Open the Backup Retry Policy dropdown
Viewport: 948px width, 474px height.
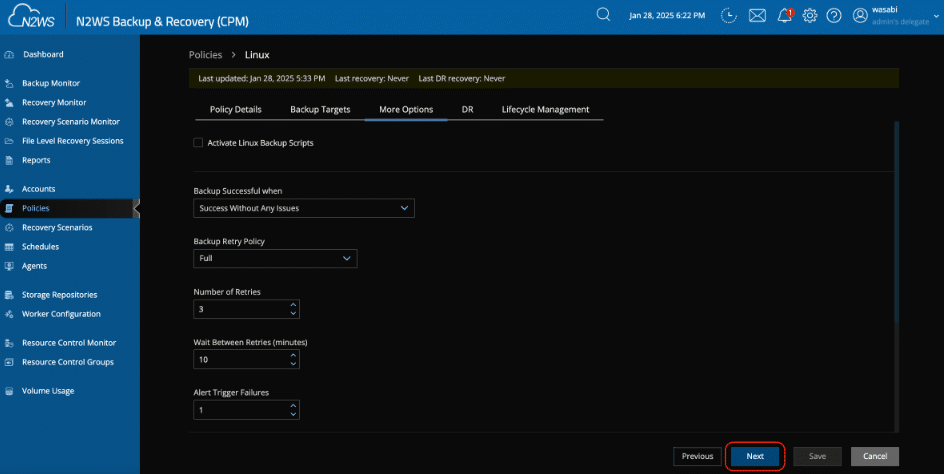coord(275,258)
